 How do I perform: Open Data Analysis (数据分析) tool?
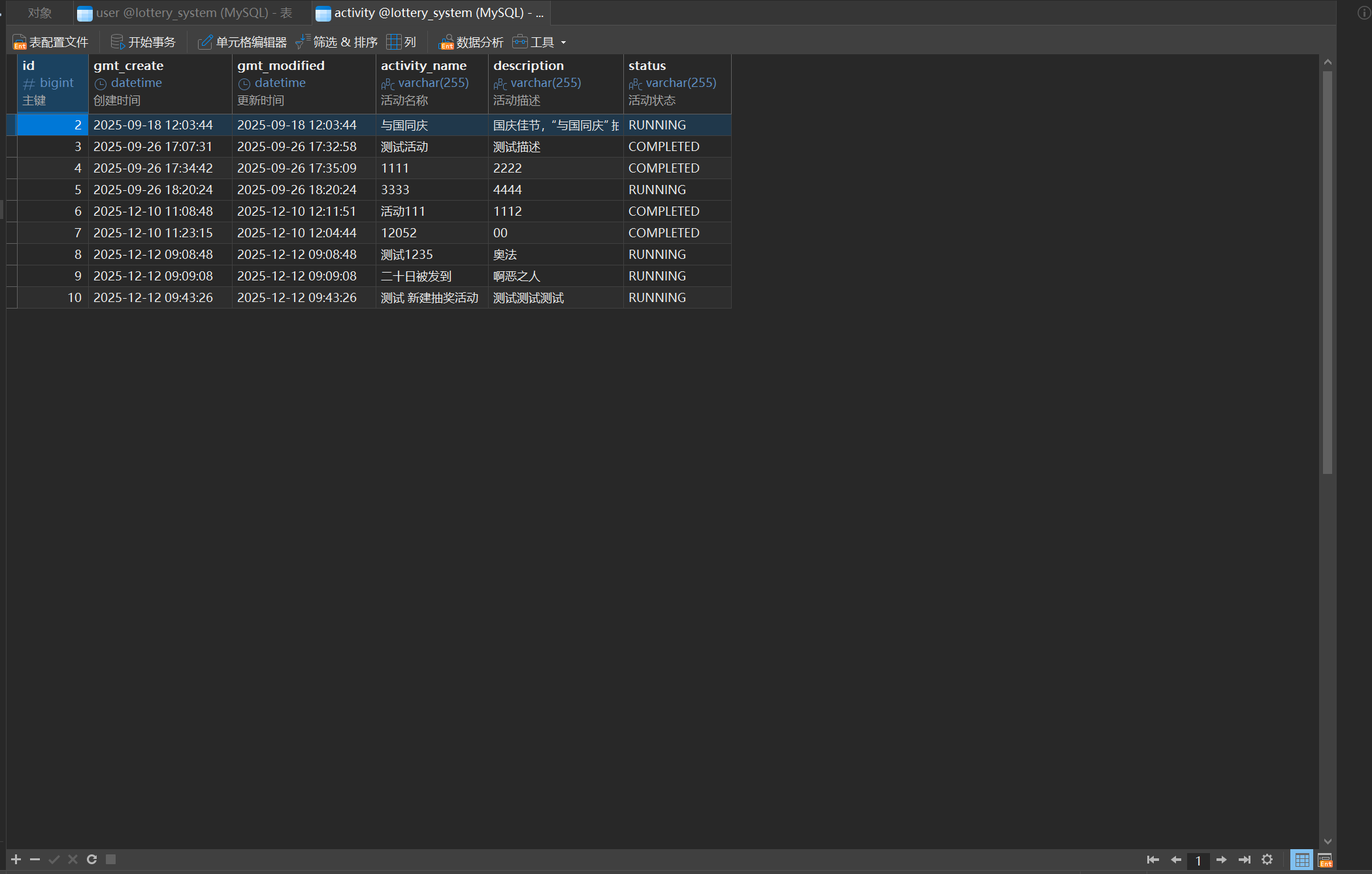coord(471,42)
